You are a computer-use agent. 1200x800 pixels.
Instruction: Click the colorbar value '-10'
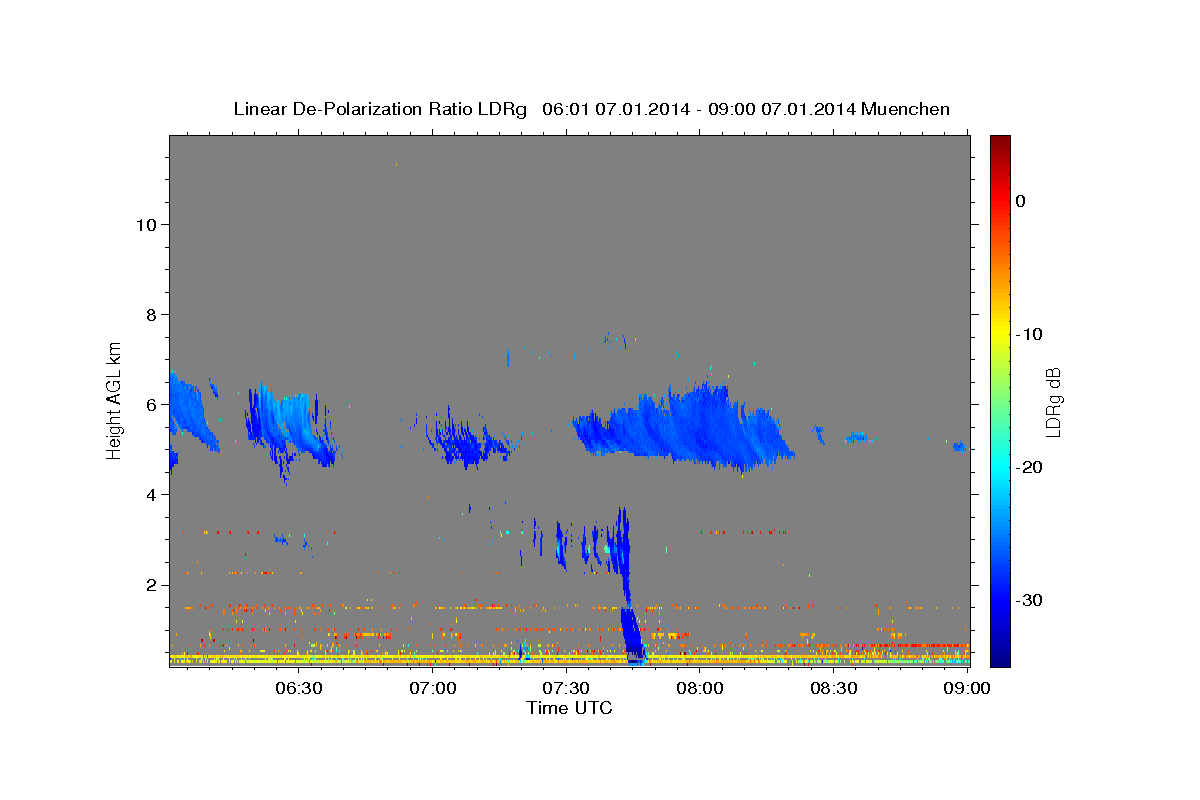coord(1029,334)
